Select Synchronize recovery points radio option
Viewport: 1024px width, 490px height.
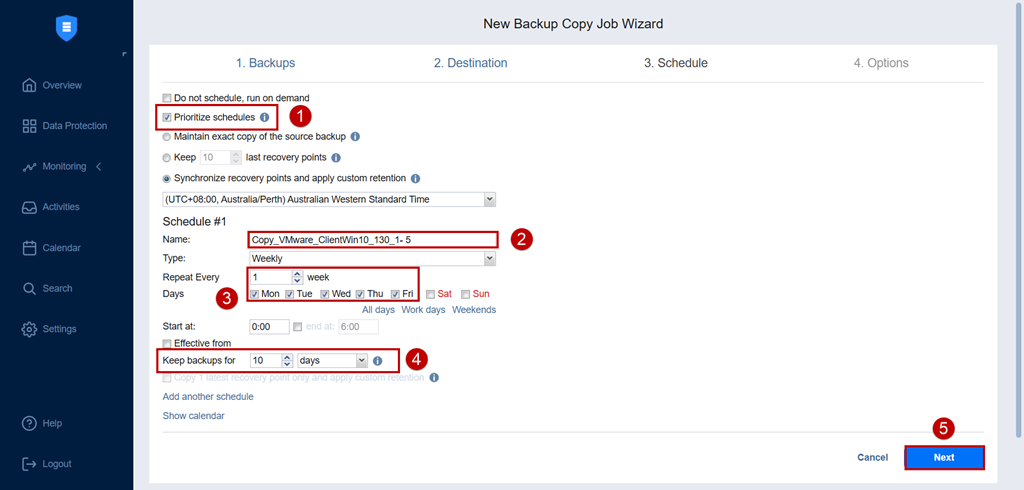[167, 178]
